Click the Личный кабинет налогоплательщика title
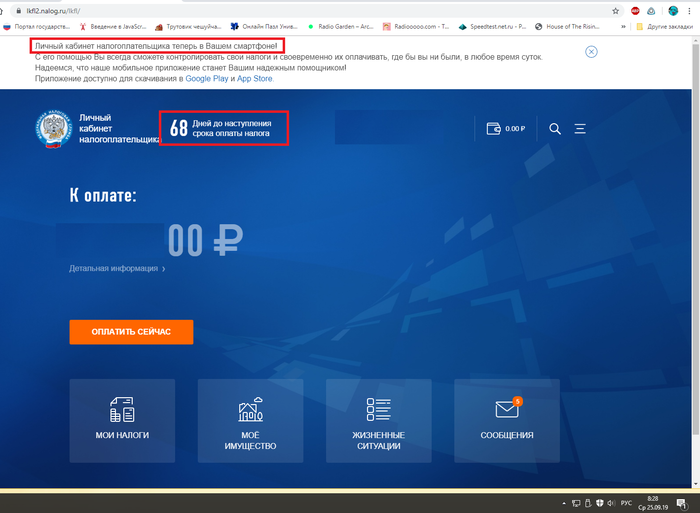The height and width of the screenshot is (513, 700). point(119,129)
